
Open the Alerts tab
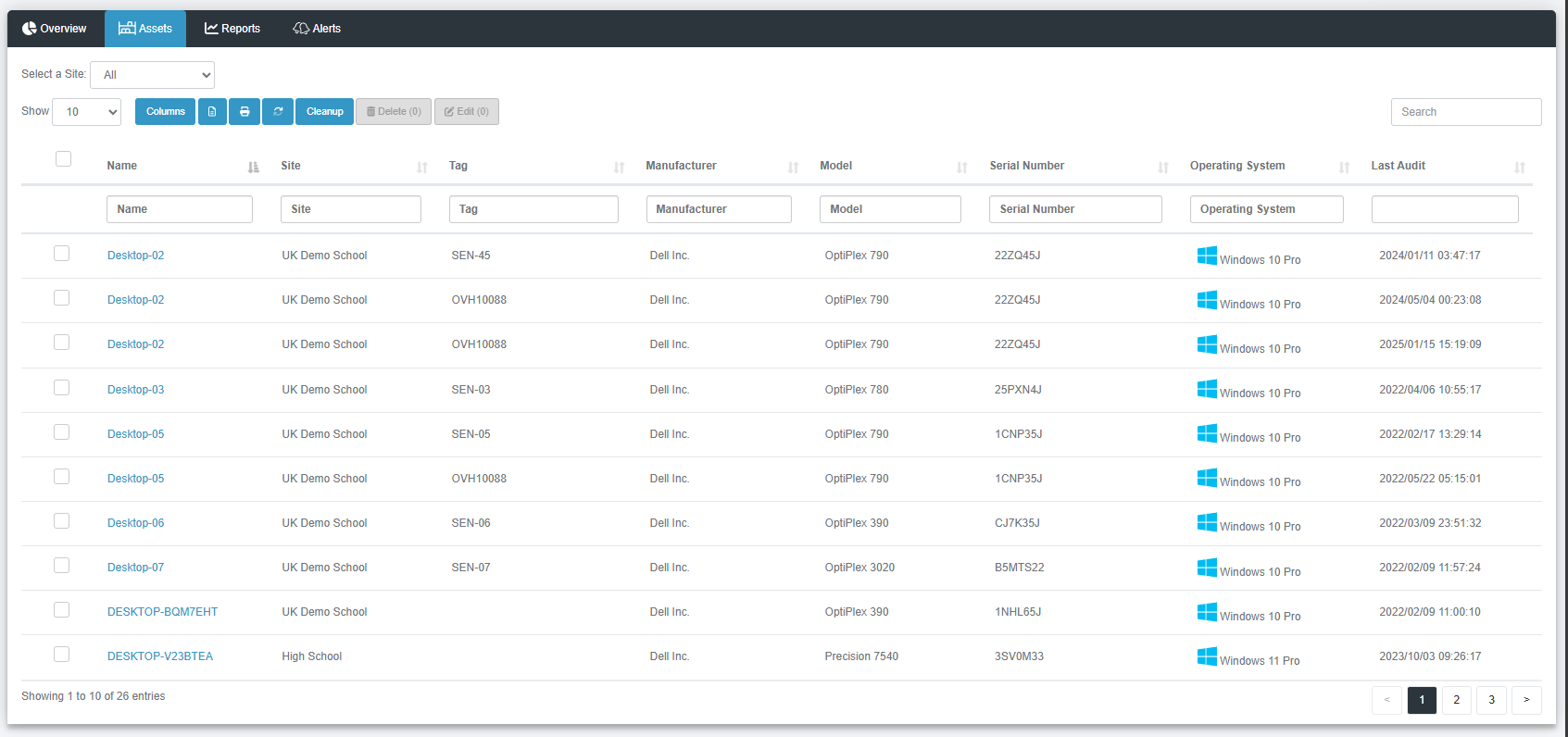tap(317, 29)
